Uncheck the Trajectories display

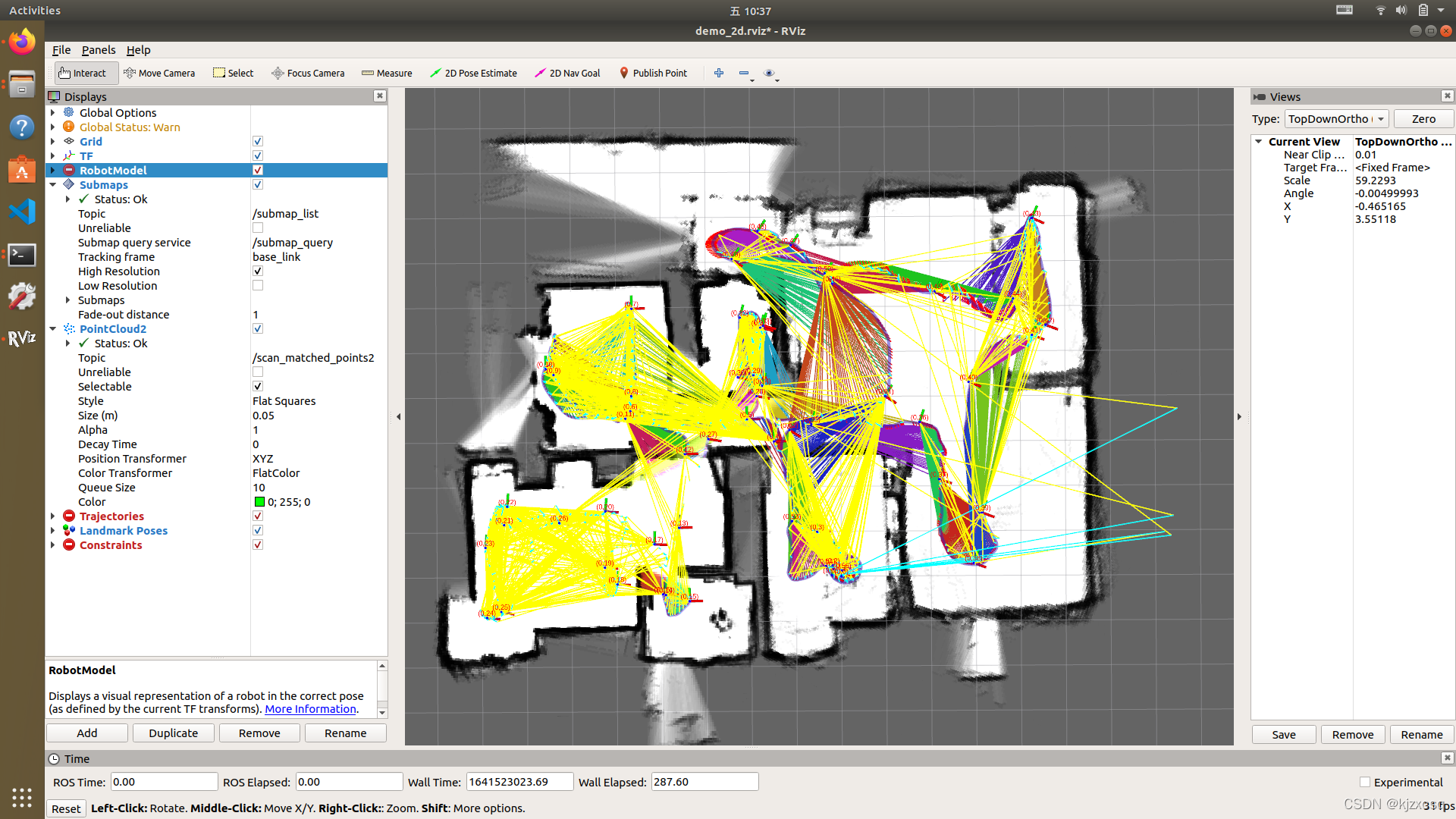tap(258, 516)
